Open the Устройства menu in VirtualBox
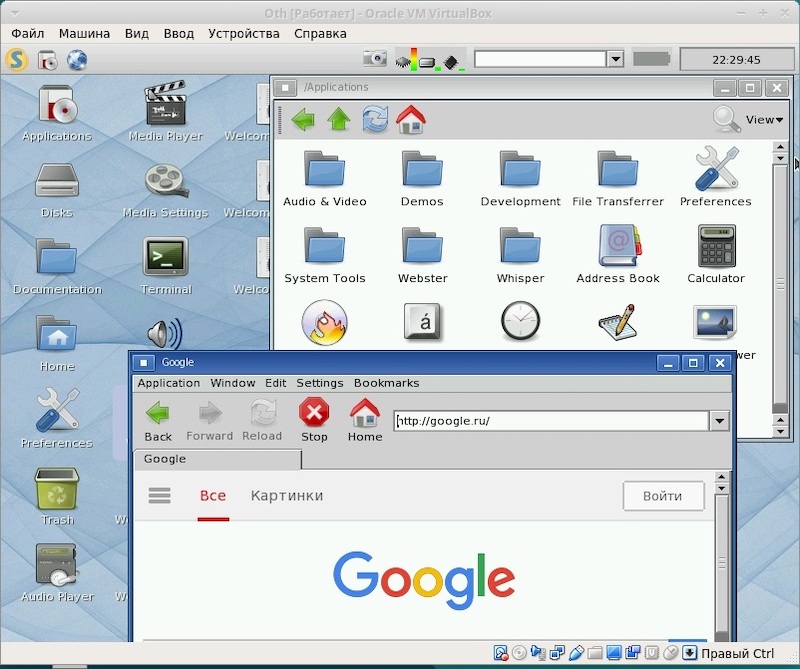Screen dimensions: 800x669 244,33
